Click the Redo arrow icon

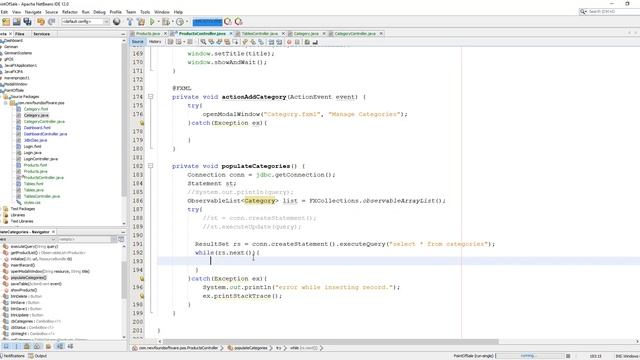(x=51, y=22)
